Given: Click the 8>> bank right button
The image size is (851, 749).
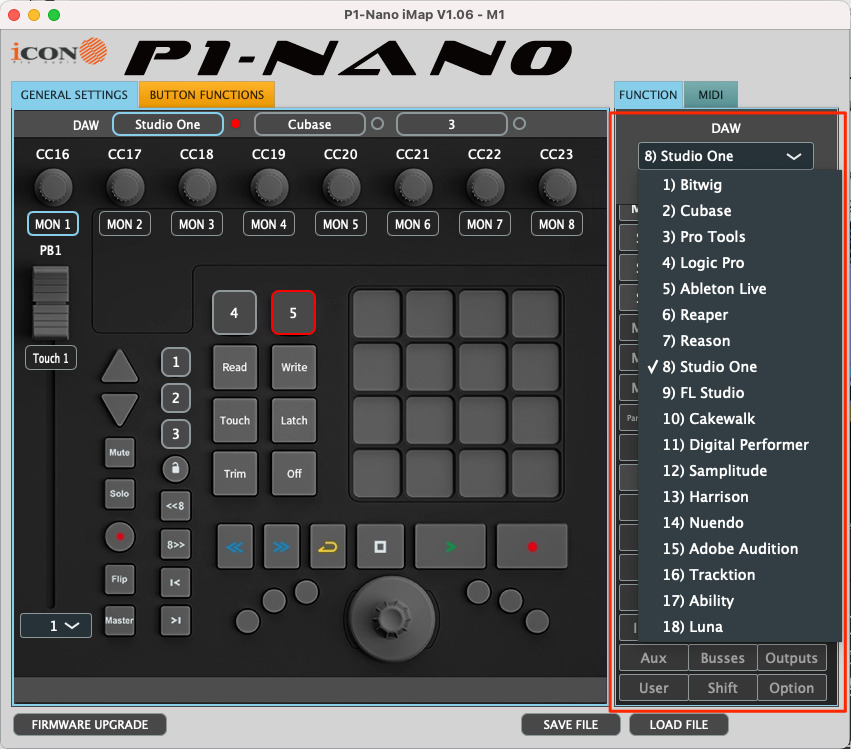Looking at the screenshot, I should pos(175,544).
